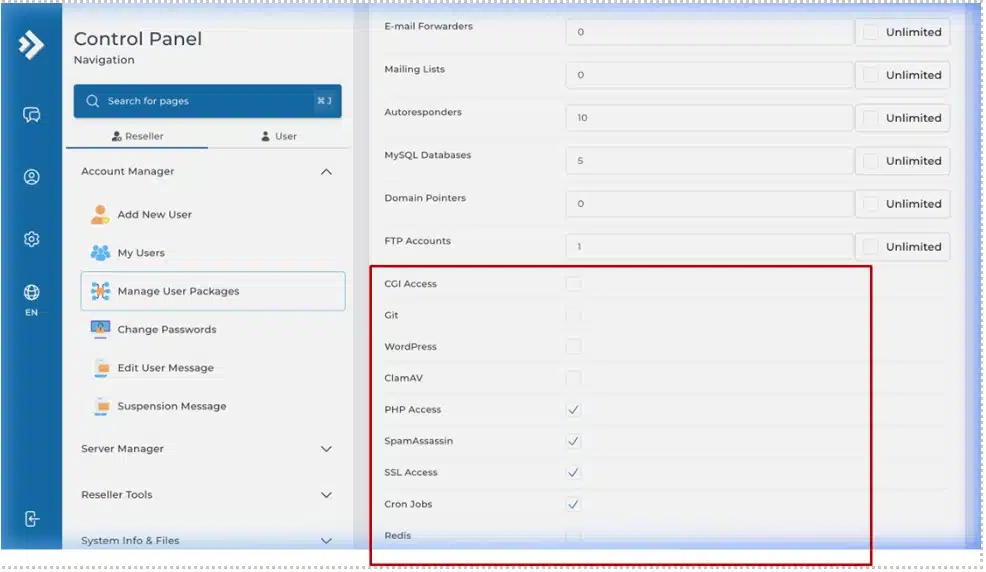This screenshot has height=572, width=986.
Task: Enable the WordPress checkbox
Action: pyautogui.click(x=573, y=346)
